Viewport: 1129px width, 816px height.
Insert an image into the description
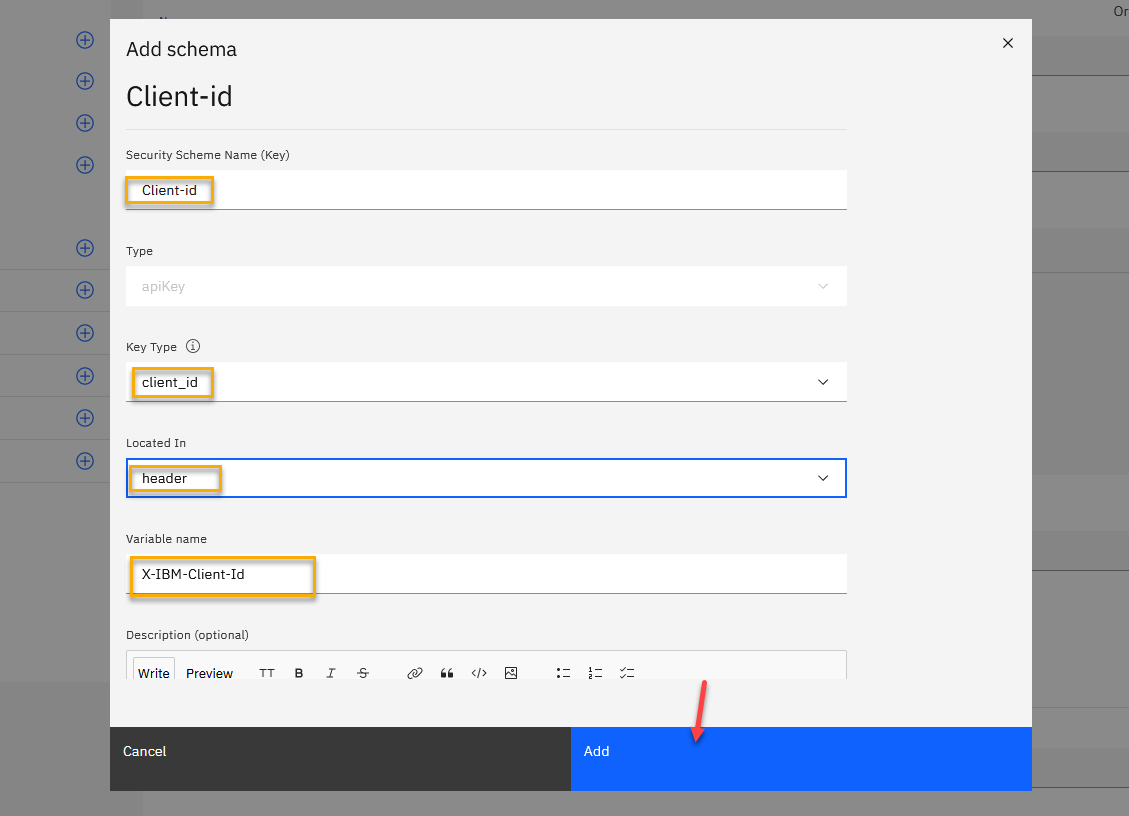point(511,673)
